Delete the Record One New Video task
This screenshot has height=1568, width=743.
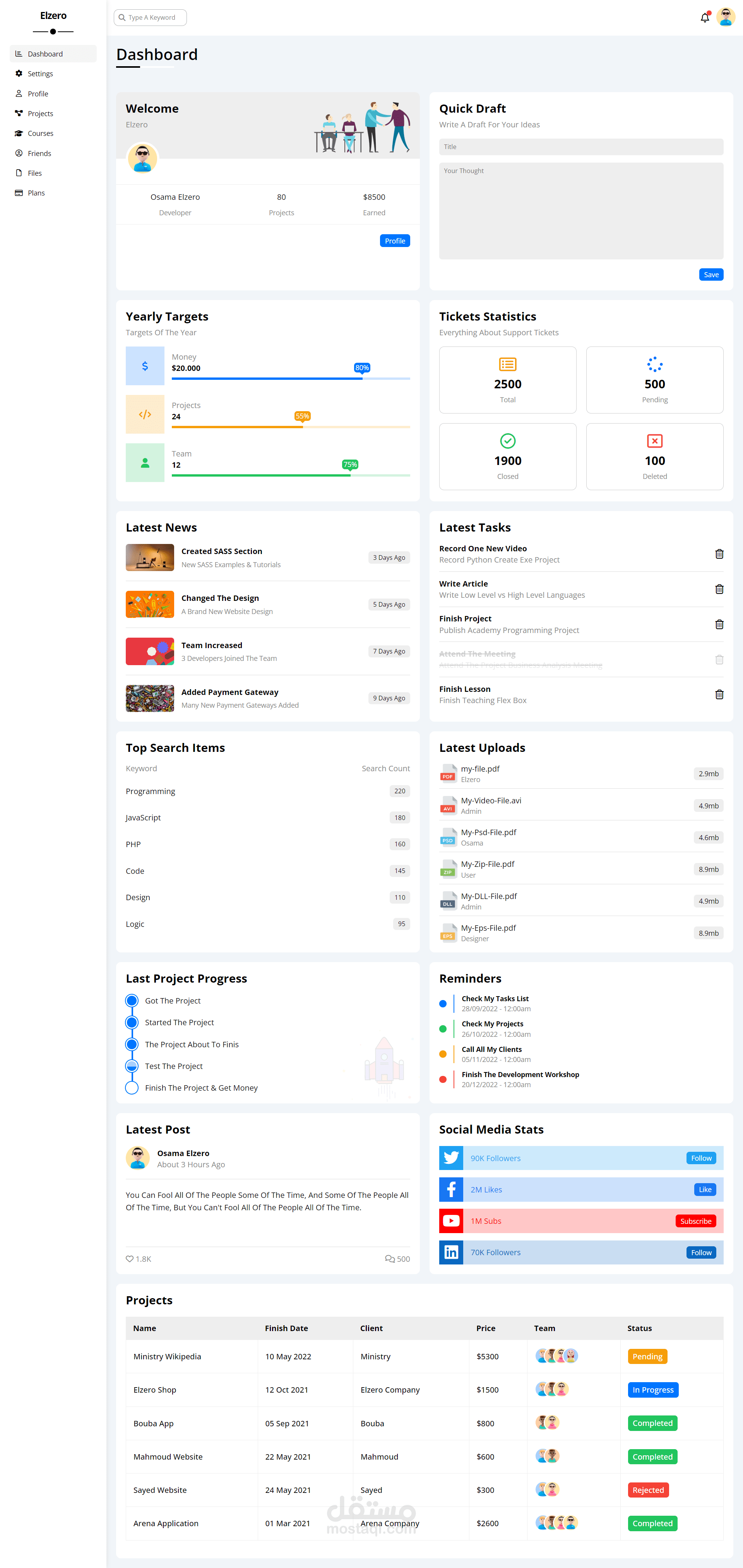719,554
